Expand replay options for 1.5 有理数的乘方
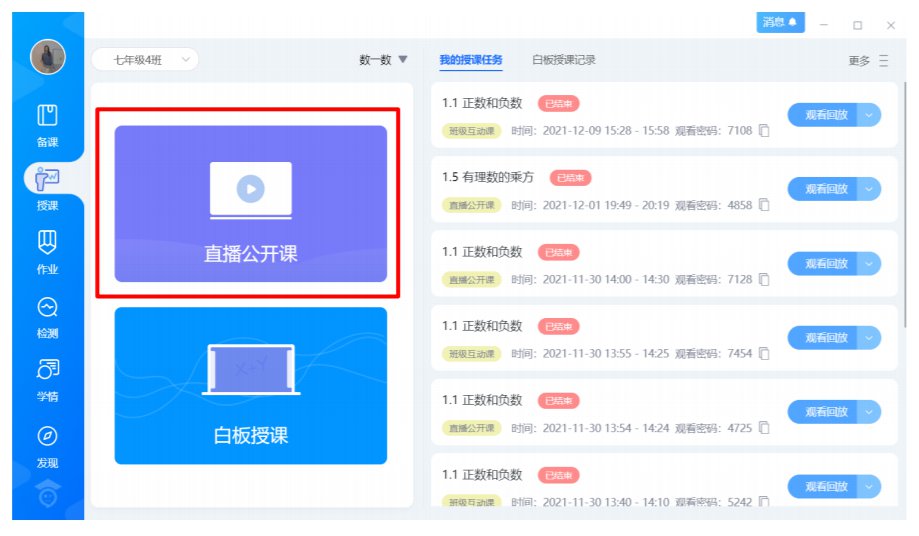 click(869, 189)
